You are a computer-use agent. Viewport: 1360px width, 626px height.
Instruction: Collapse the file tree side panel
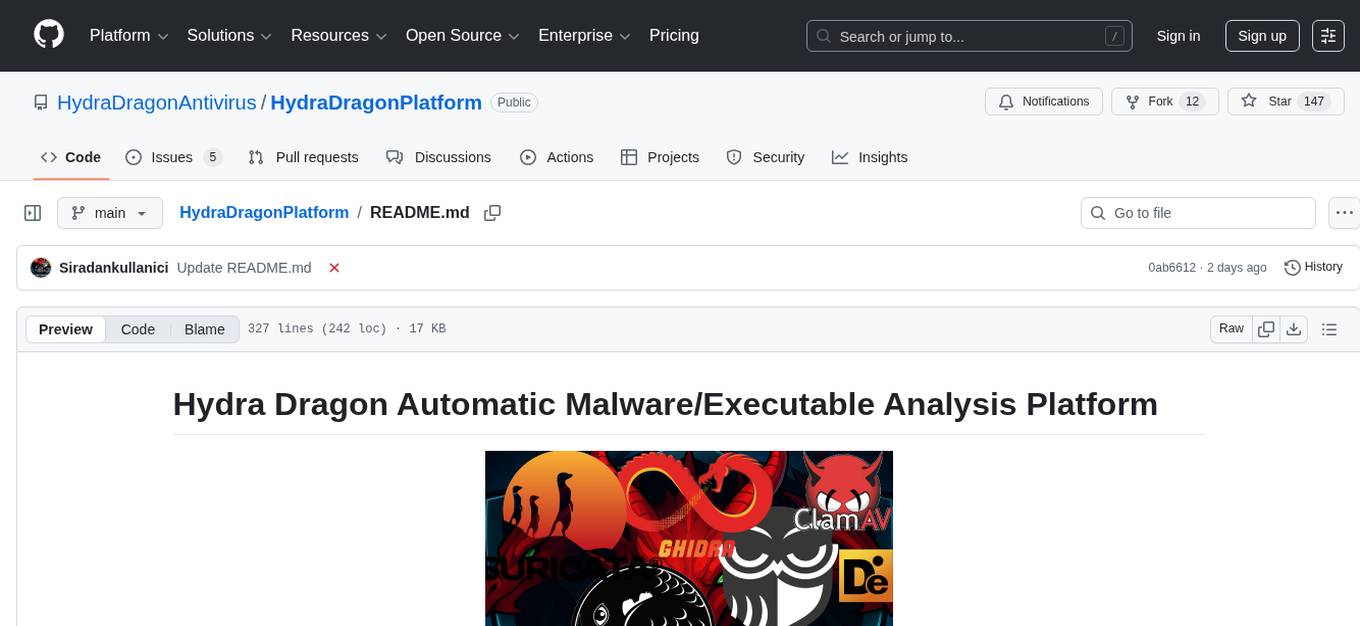(33, 213)
